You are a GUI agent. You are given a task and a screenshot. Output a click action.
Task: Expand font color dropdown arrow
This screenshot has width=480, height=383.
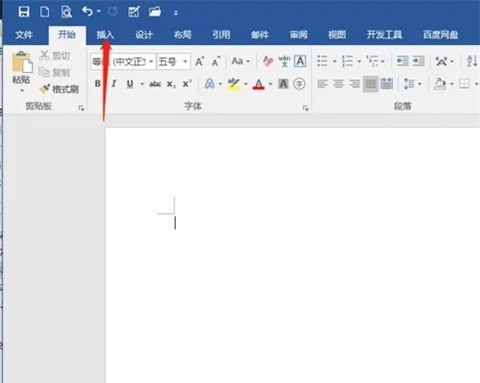point(270,84)
